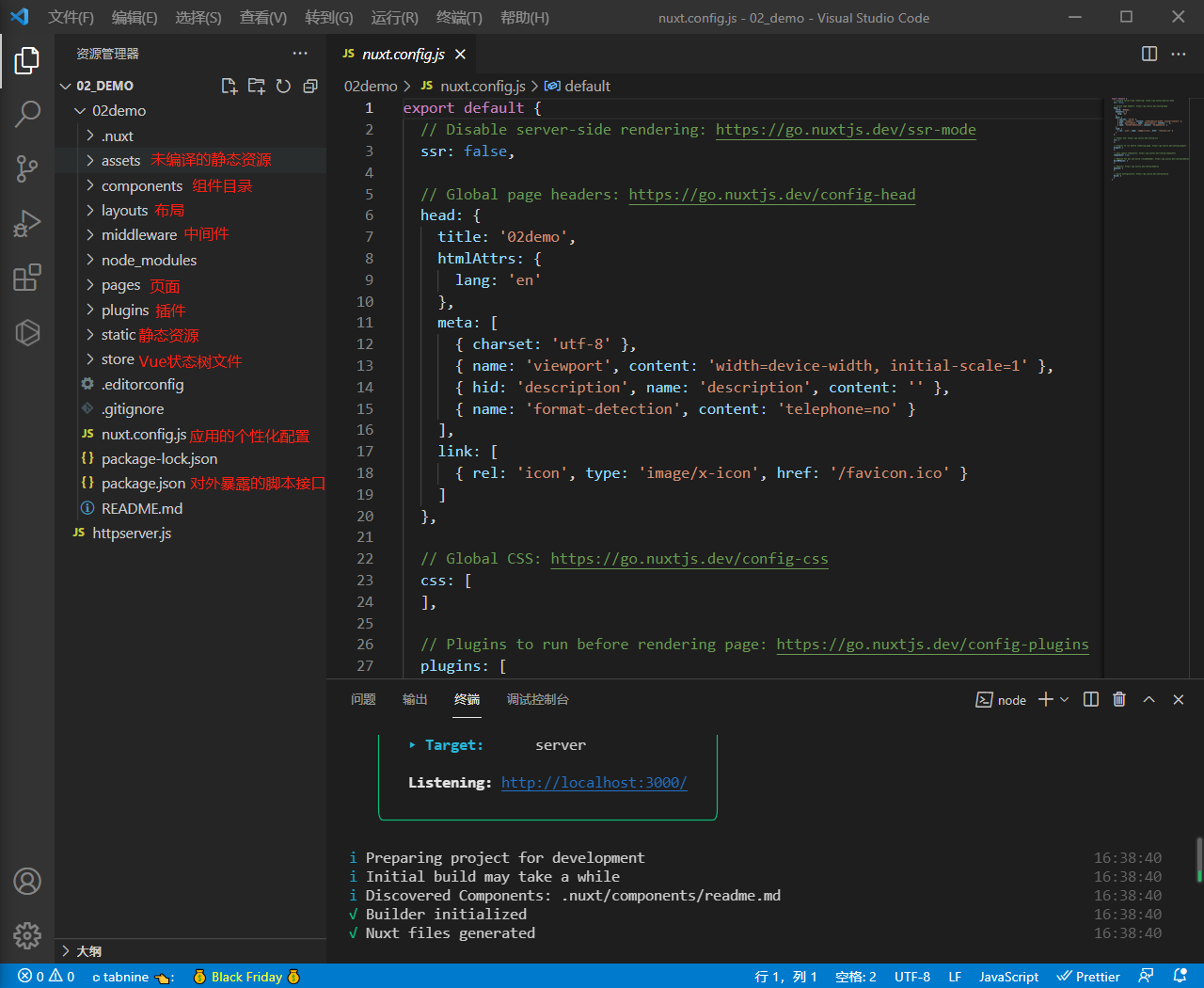Click the UTF-8 encoding indicator
Viewport: 1204px width, 988px height.
tap(912, 977)
